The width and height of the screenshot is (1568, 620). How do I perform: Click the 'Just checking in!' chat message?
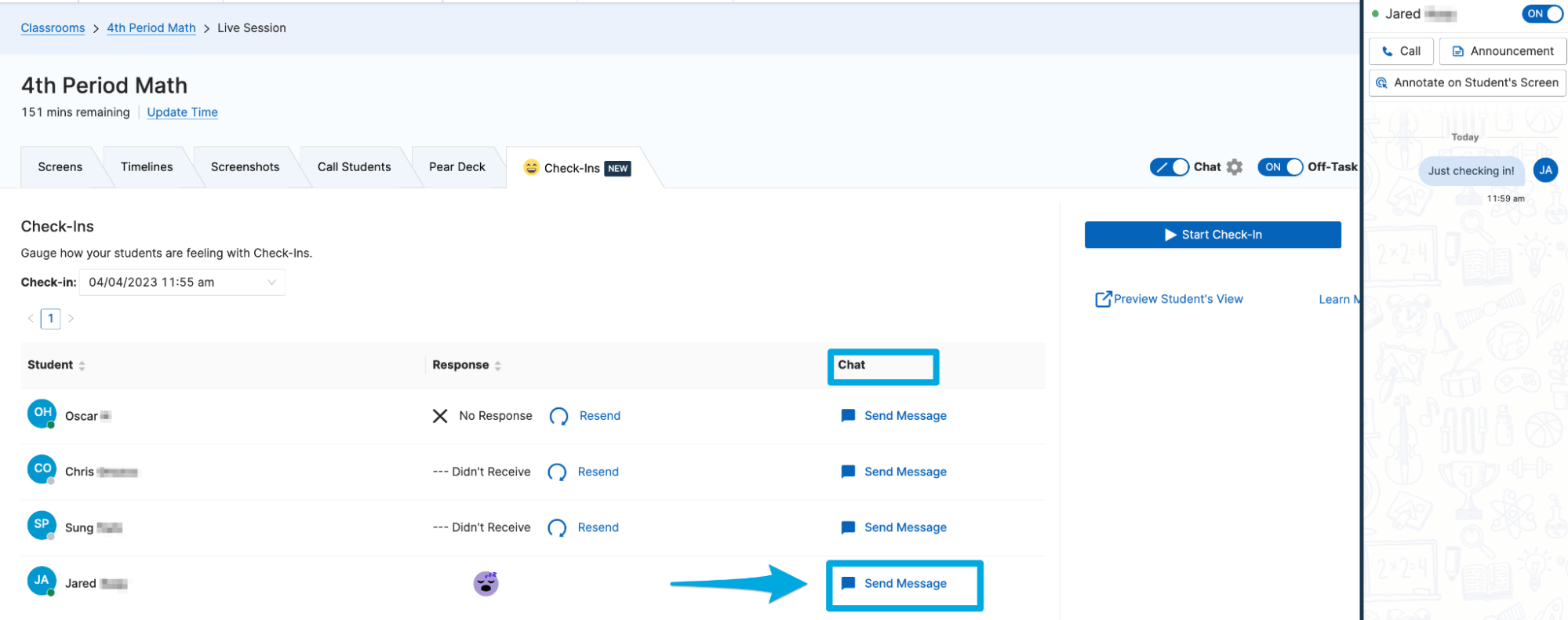tap(1471, 171)
